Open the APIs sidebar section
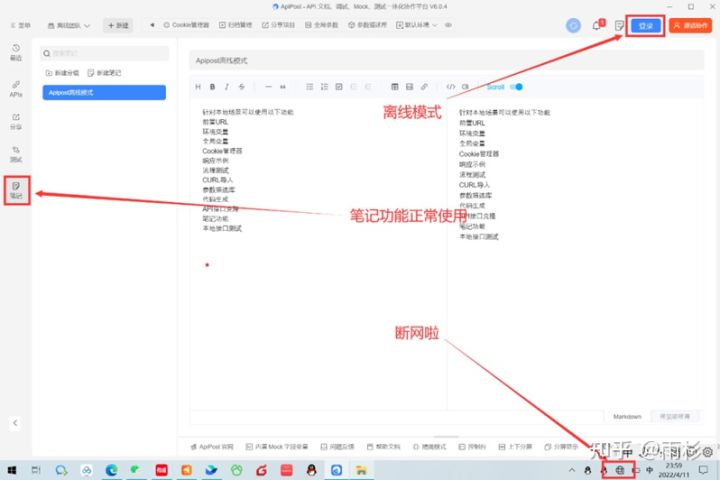This screenshot has height=480, width=720. [16, 89]
